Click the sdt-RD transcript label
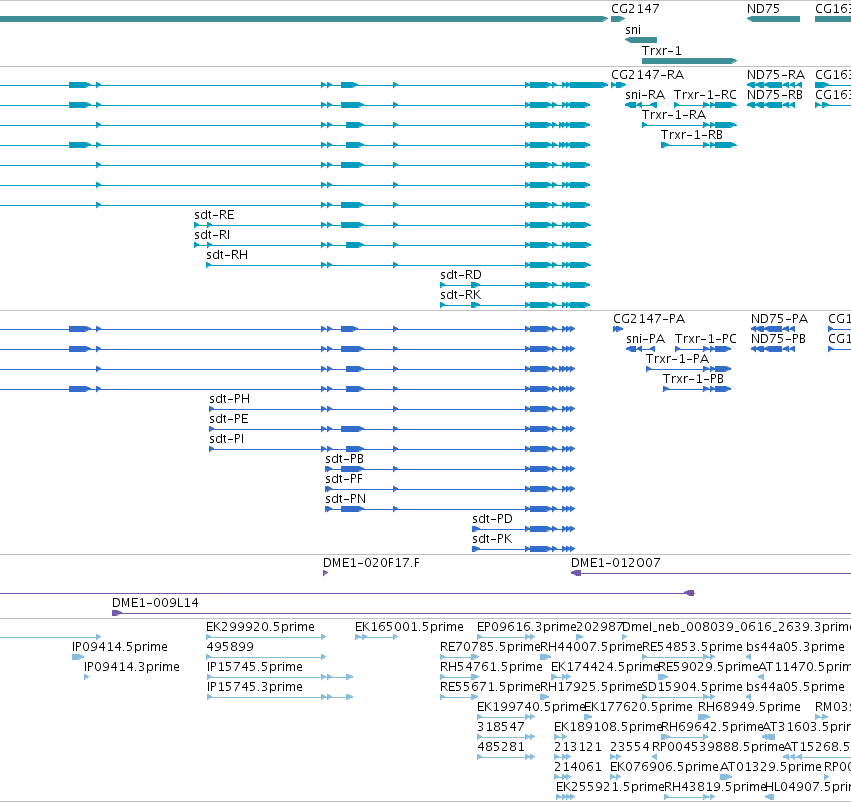Viewport: 851px width, 802px height. 461,275
